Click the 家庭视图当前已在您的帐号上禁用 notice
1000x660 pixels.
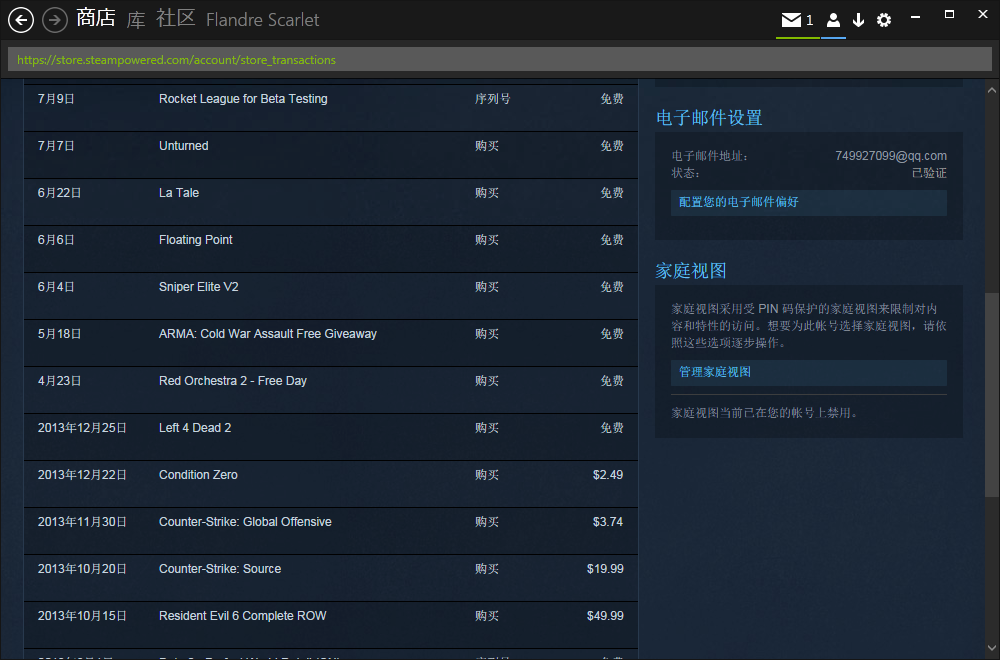(765, 413)
